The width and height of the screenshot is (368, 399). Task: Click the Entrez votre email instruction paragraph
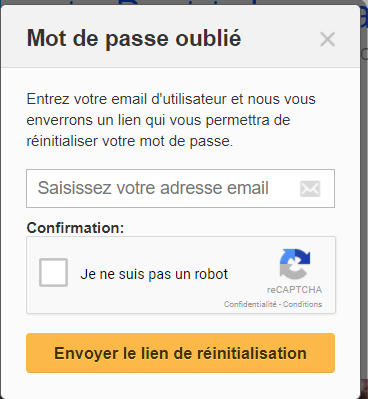pos(171,120)
